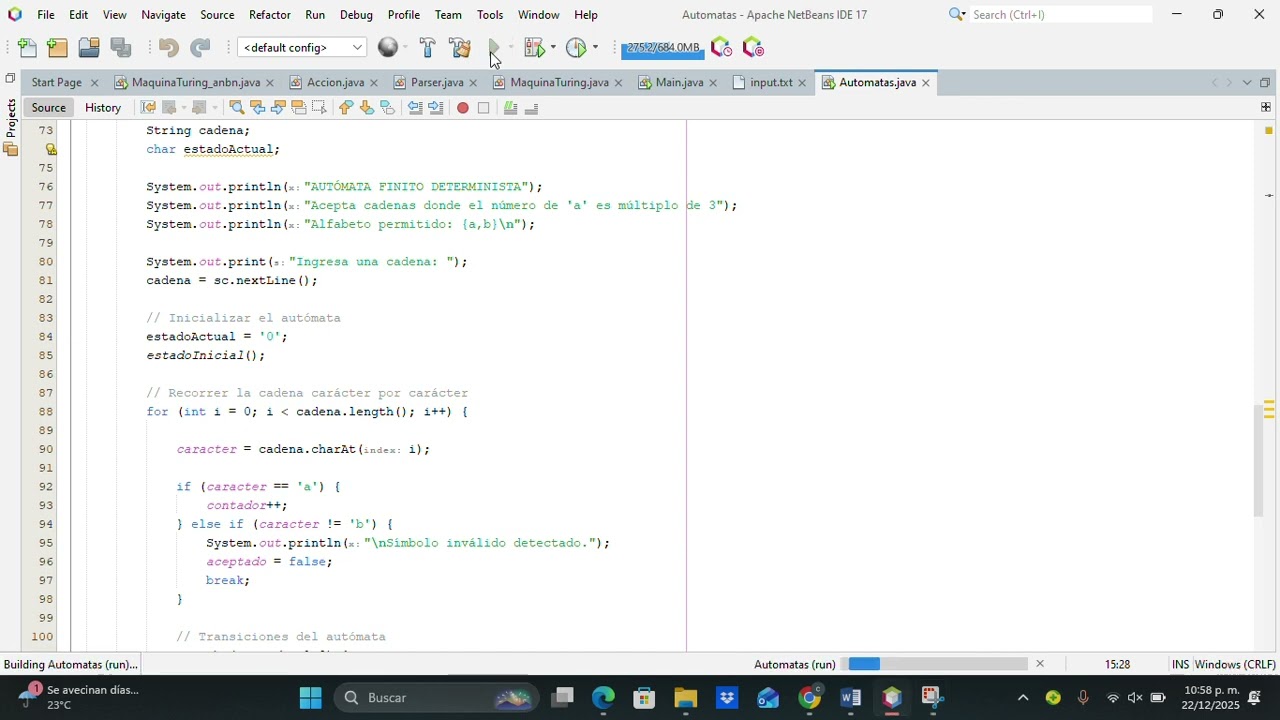1280x720 pixels.
Task: Open the Tools menu
Action: click(490, 14)
